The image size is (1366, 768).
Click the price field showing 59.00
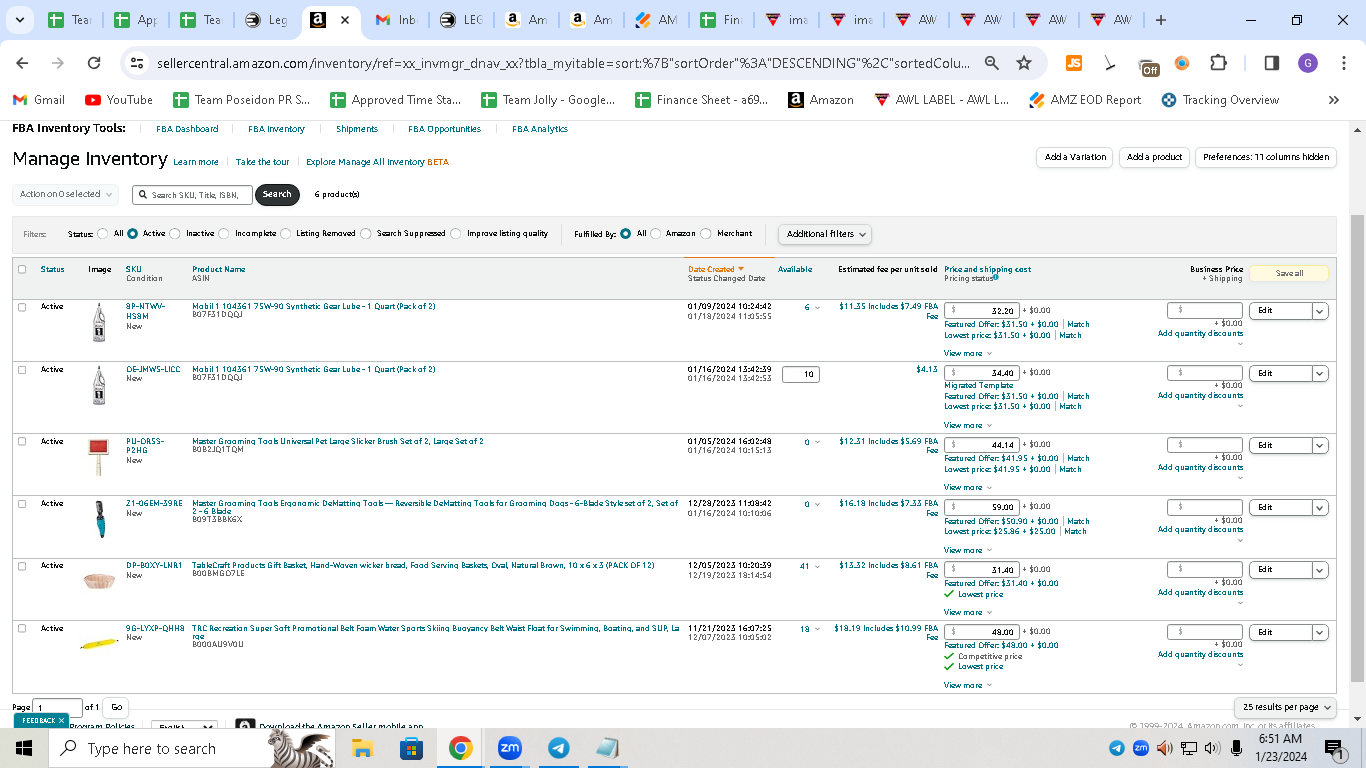click(x=982, y=507)
